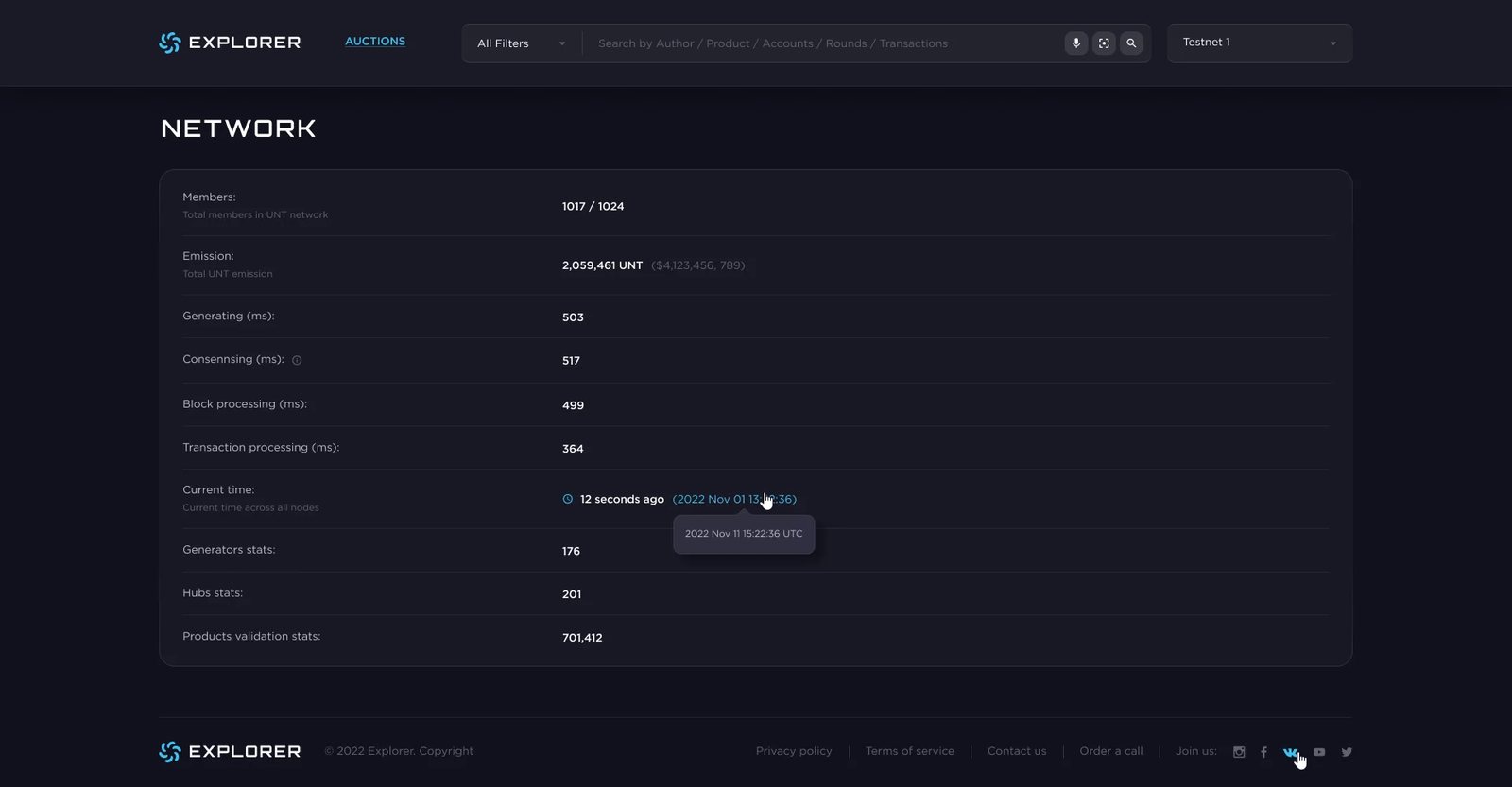Open the YouTube channel from footer

tap(1319, 752)
